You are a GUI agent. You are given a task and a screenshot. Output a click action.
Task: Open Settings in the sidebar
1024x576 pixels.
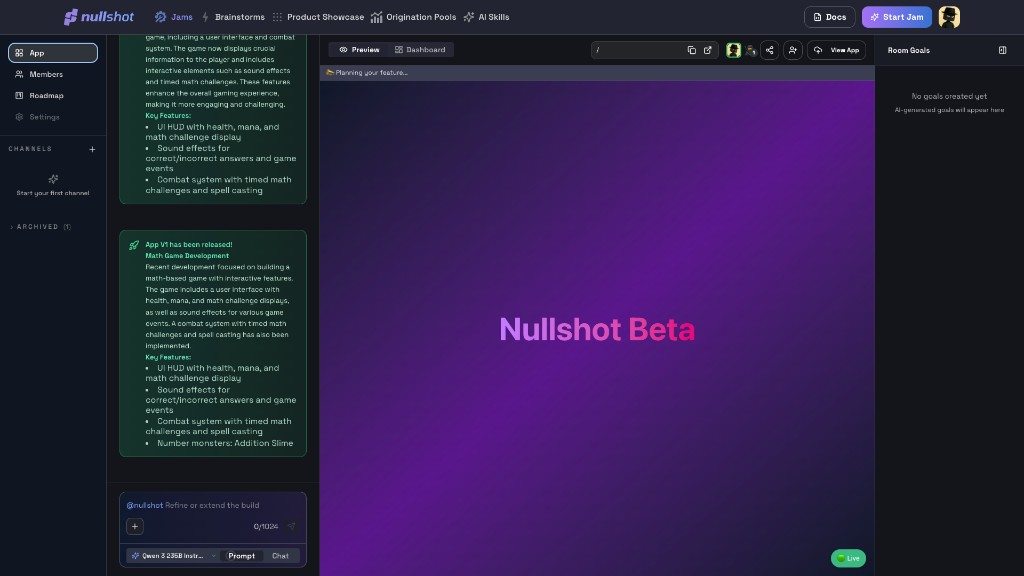coord(53,117)
